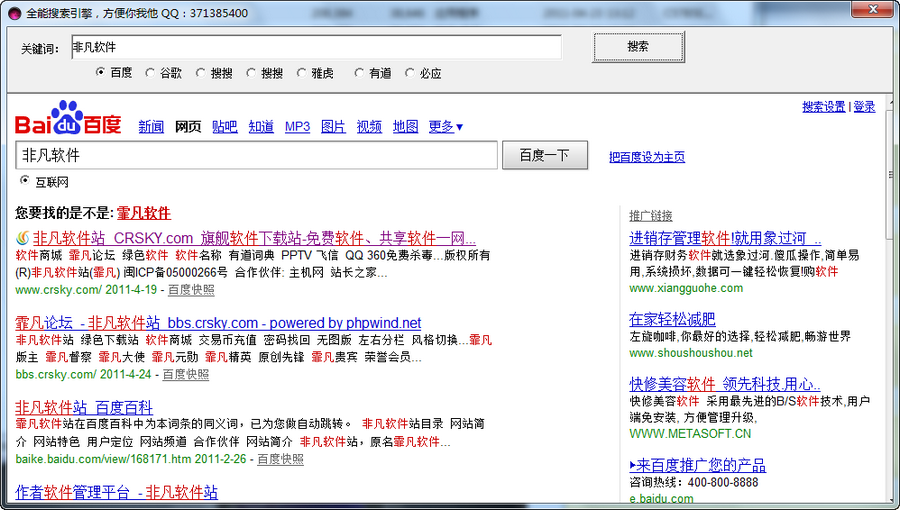900x510 pixels.
Task: Open the 搜索设置 link
Action: pyautogui.click(x=824, y=107)
